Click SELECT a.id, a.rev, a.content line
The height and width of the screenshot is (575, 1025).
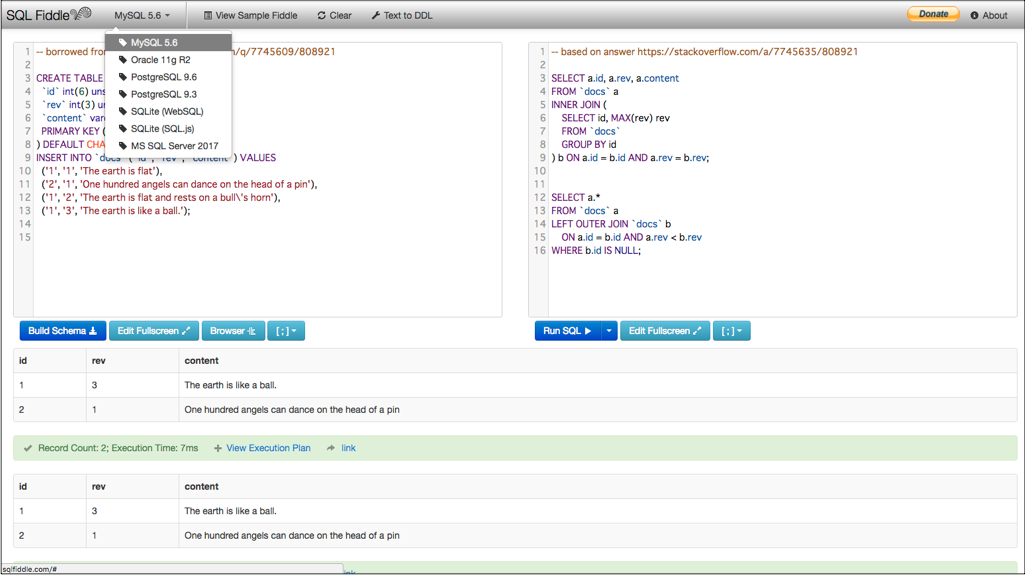click(x=615, y=78)
